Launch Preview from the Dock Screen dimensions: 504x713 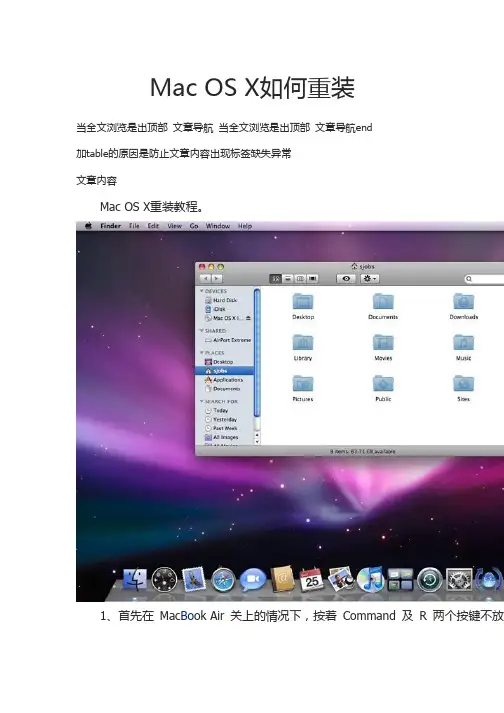click(341, 579)
